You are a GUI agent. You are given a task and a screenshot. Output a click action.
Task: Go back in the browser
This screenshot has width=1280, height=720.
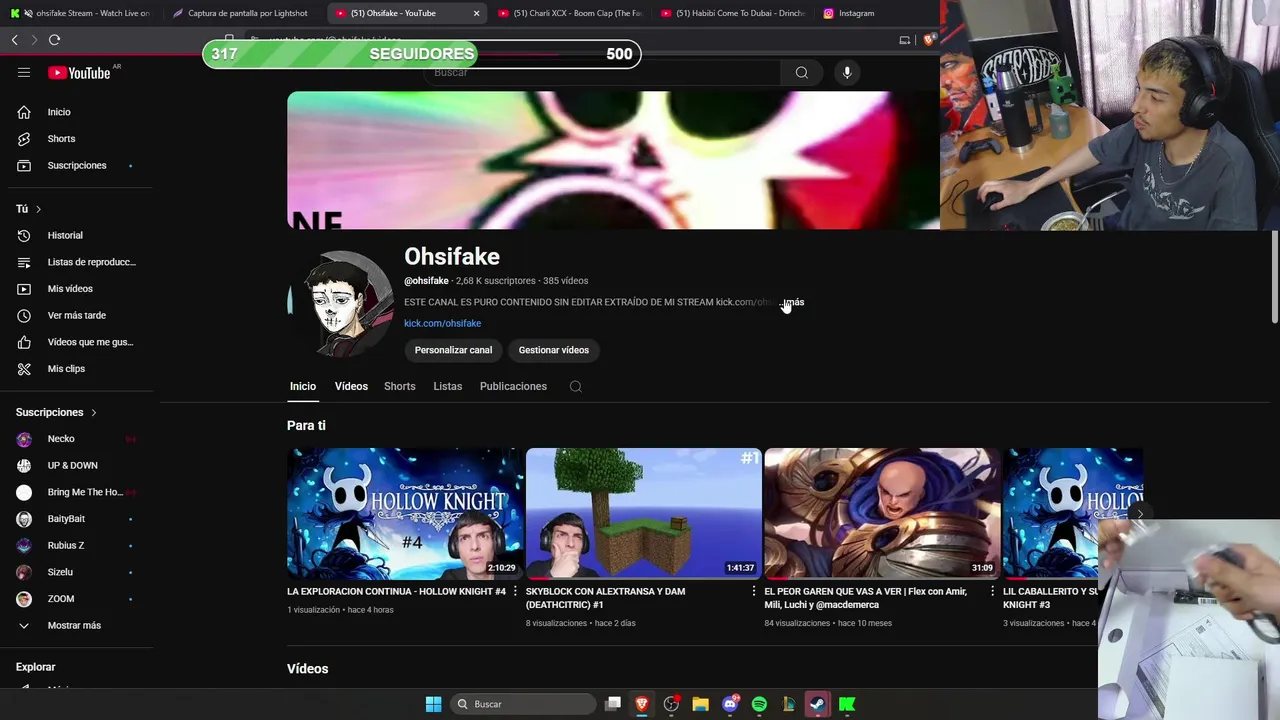tap(14, 39)
